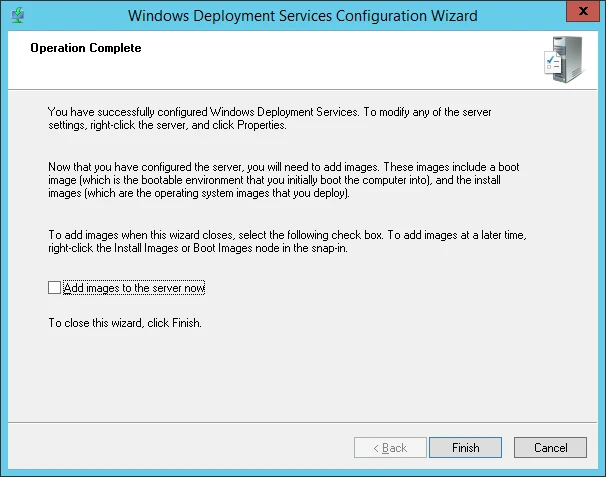Click the 'To close this wizard, click Finish' text
Screen dimensions: 606x477
[125, 323]
